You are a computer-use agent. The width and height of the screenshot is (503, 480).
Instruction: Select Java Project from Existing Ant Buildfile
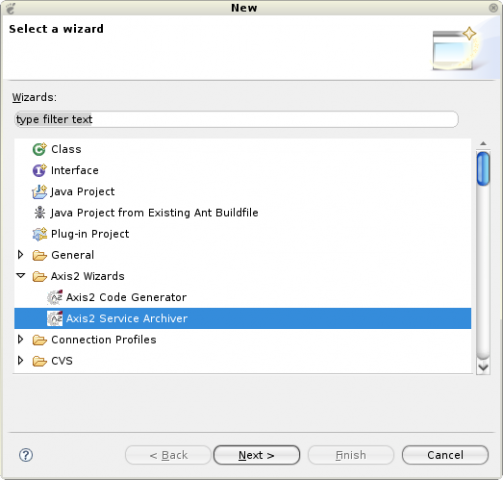(154, 213)
